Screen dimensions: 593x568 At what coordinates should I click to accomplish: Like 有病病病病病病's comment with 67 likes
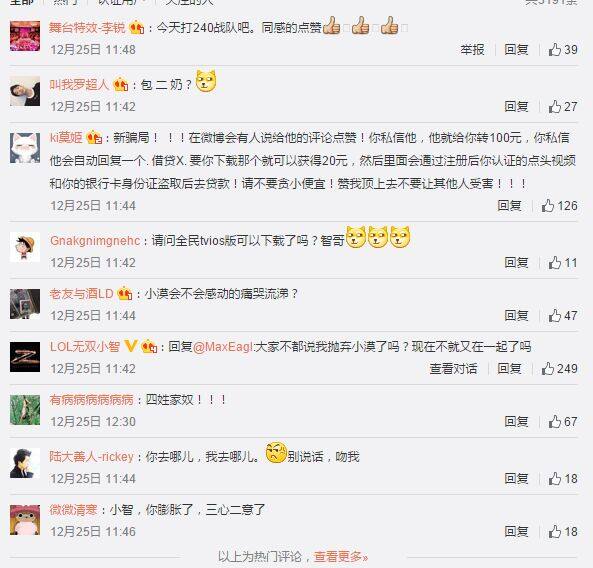click(x=563, y=422)
